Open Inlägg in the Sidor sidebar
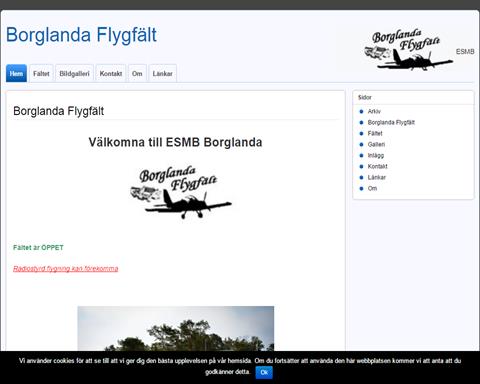Viewport: 480px width, 384px height. pyautogui.click(x=376, y=155)
